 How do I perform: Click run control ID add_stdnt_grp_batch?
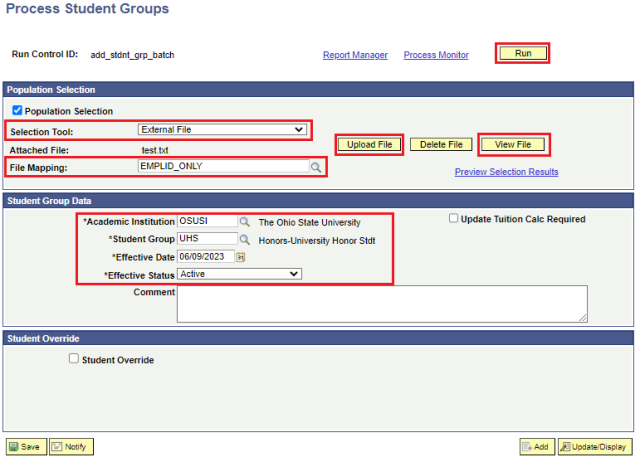pos(132,55)
